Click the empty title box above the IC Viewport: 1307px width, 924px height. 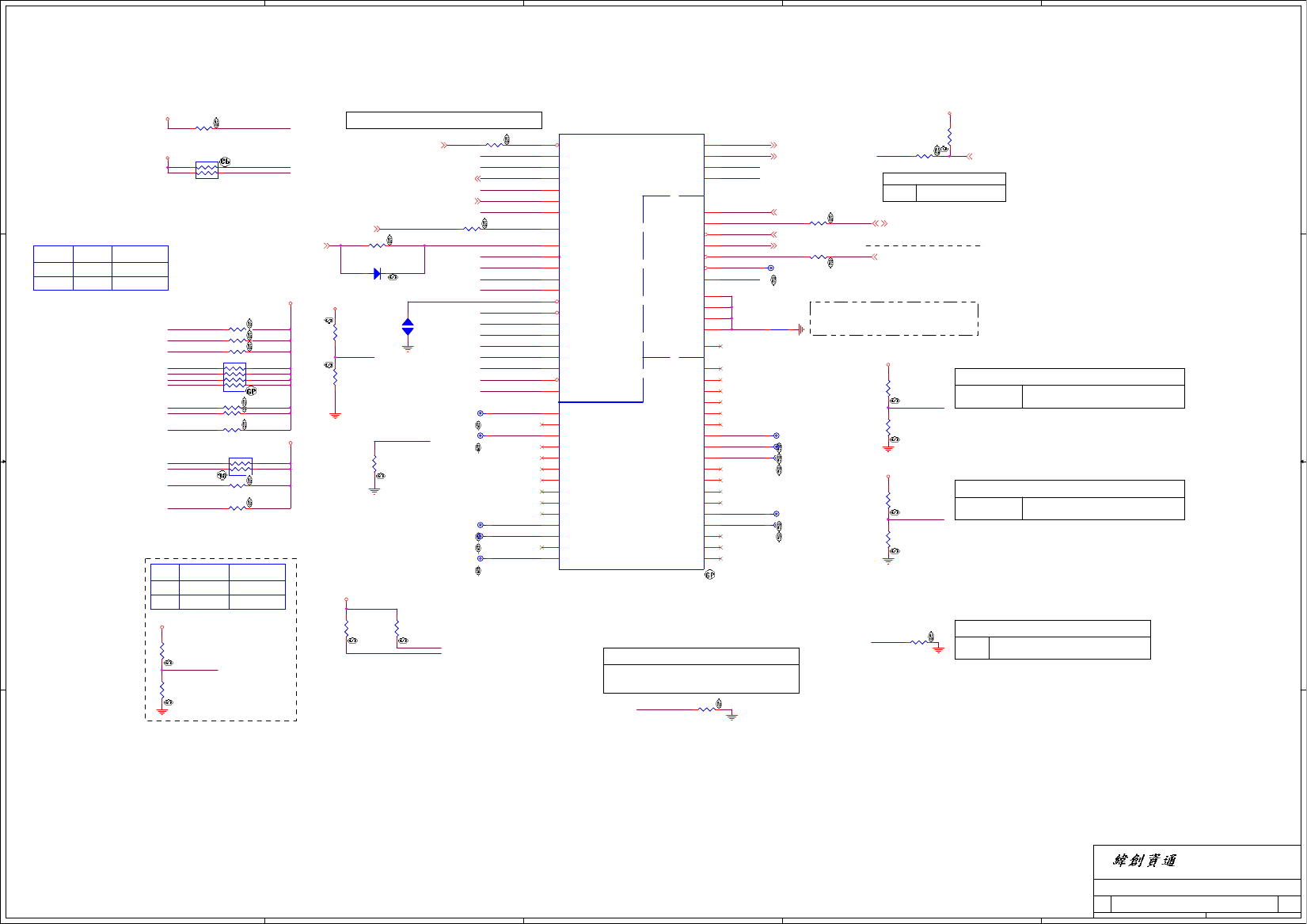pos(444,120)
